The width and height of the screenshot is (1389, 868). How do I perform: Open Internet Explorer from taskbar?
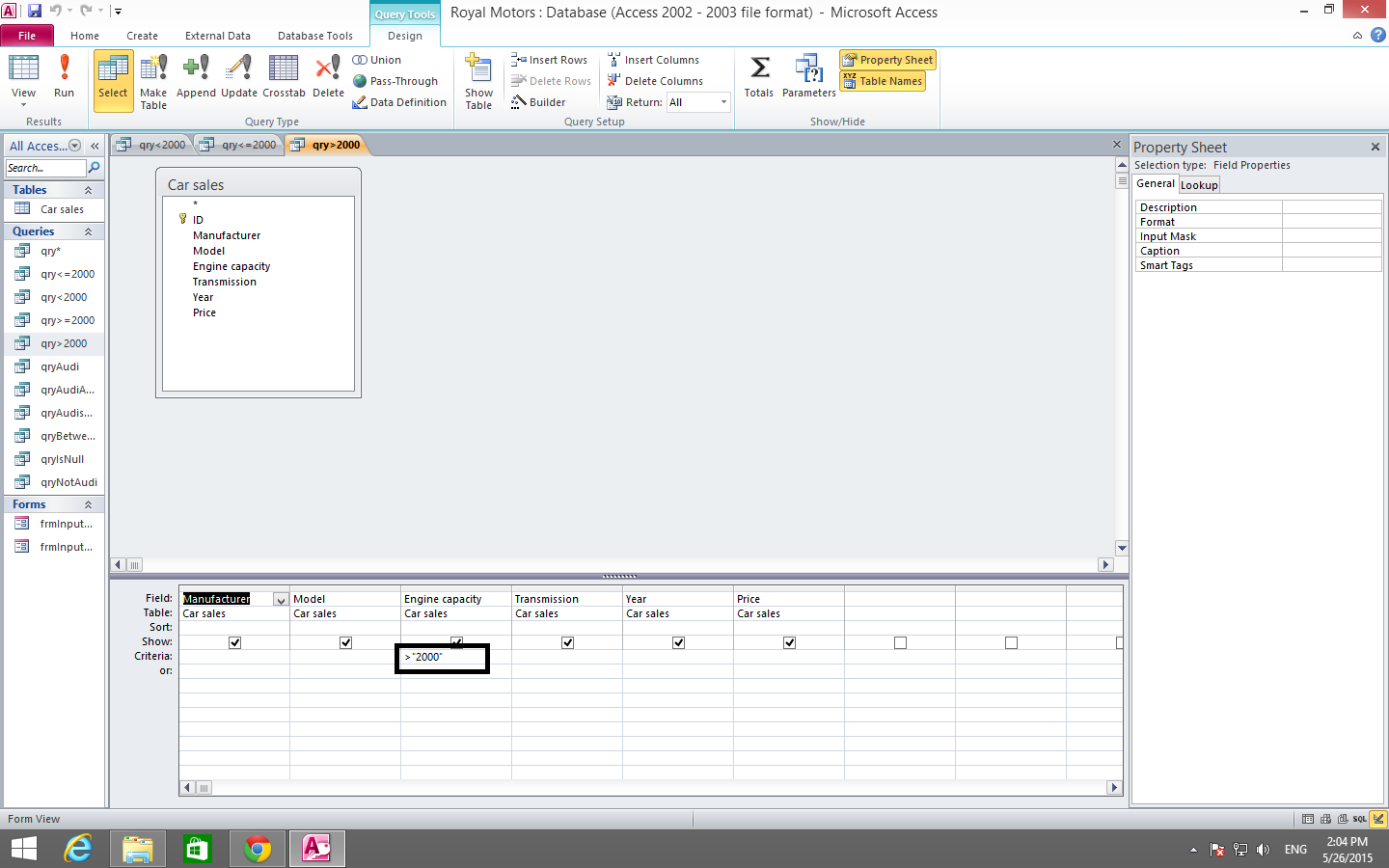click(x=79, y=849)
